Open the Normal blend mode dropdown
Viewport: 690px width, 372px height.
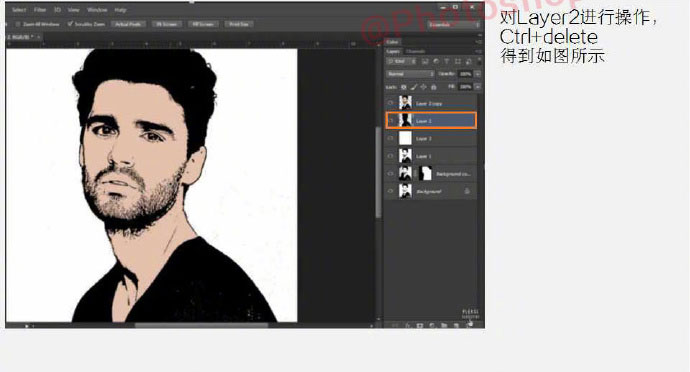tap(411, 74)
